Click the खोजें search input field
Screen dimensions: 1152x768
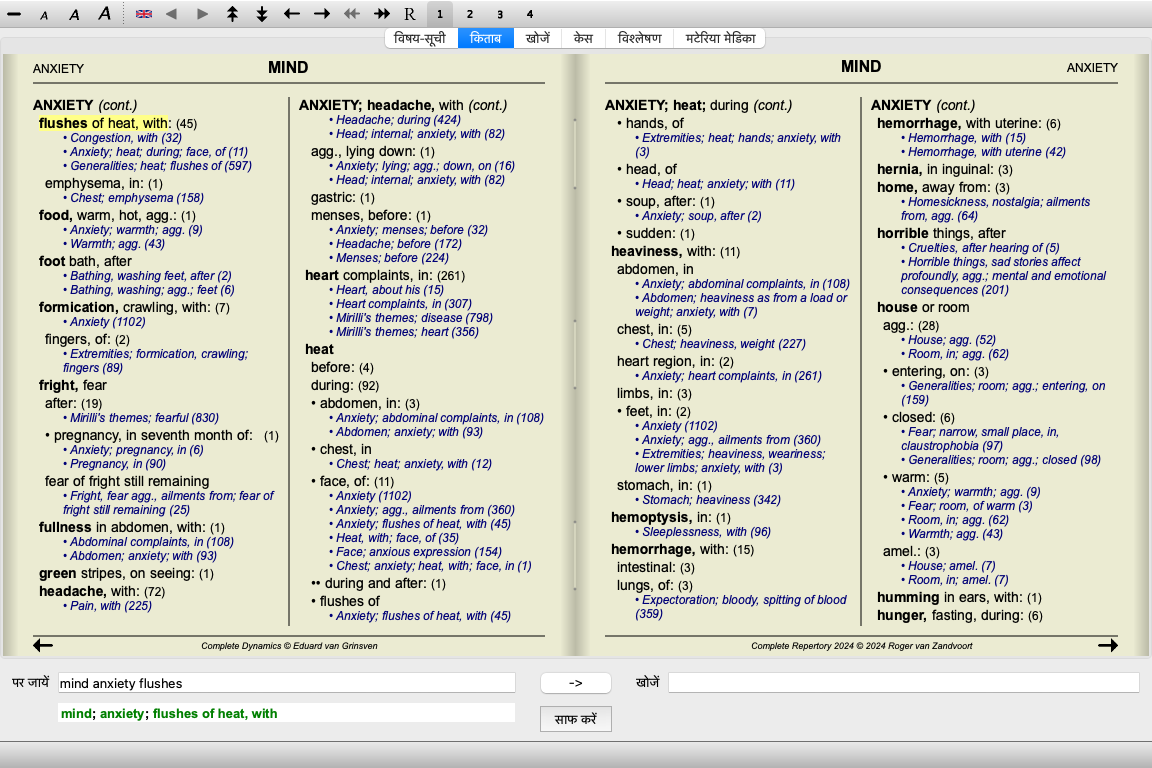coord(903,683)
